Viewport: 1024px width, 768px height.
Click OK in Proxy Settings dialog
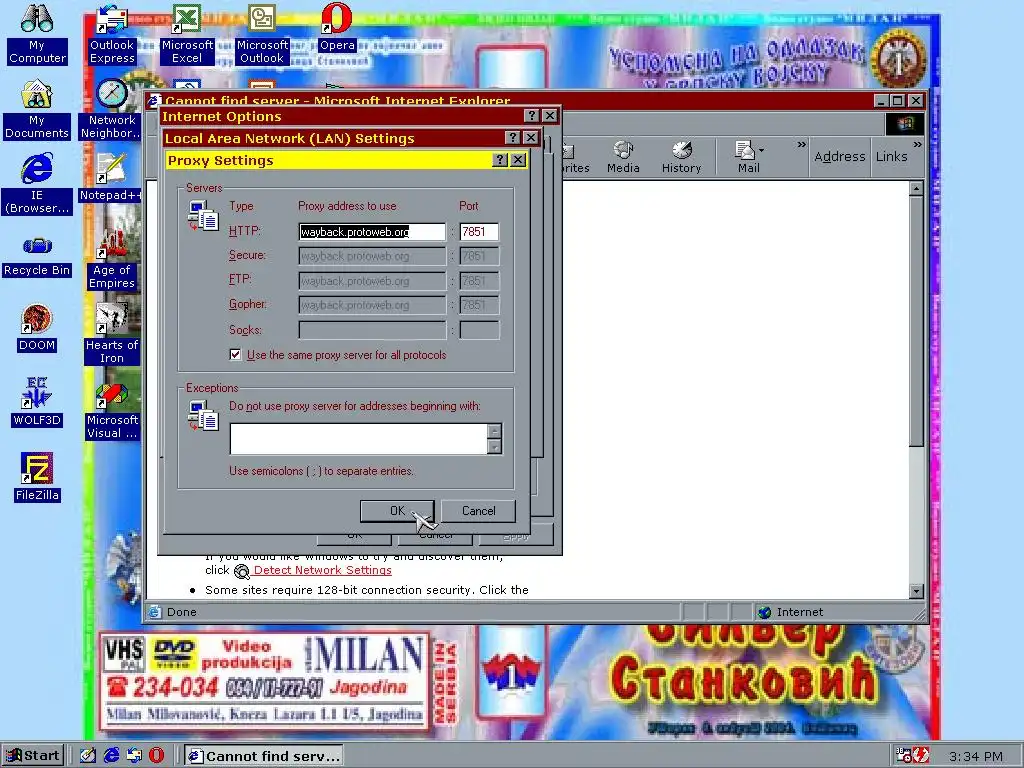[397, 511]
